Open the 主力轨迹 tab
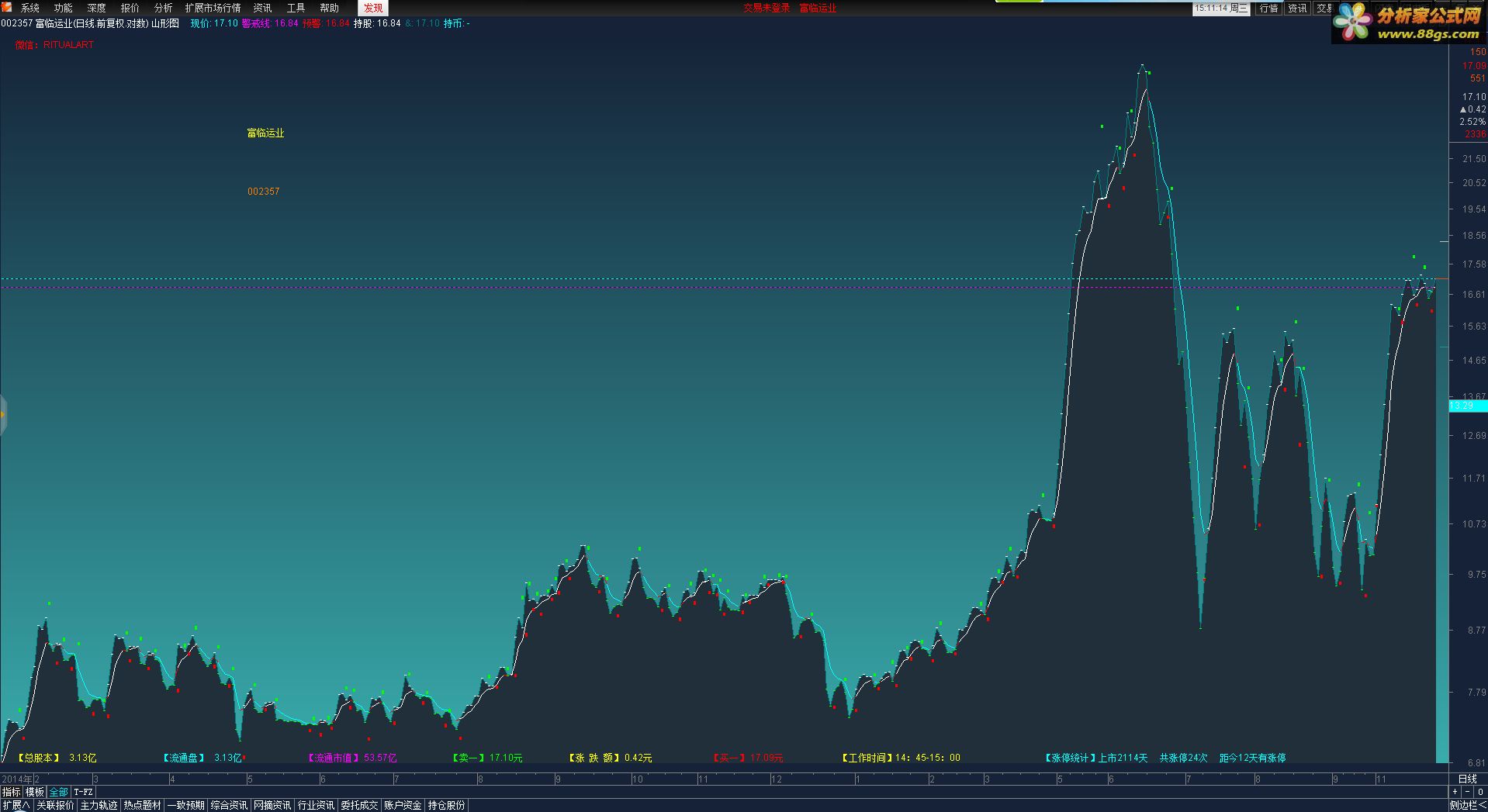Viewport: 1488px width, 812px height. 99,806
